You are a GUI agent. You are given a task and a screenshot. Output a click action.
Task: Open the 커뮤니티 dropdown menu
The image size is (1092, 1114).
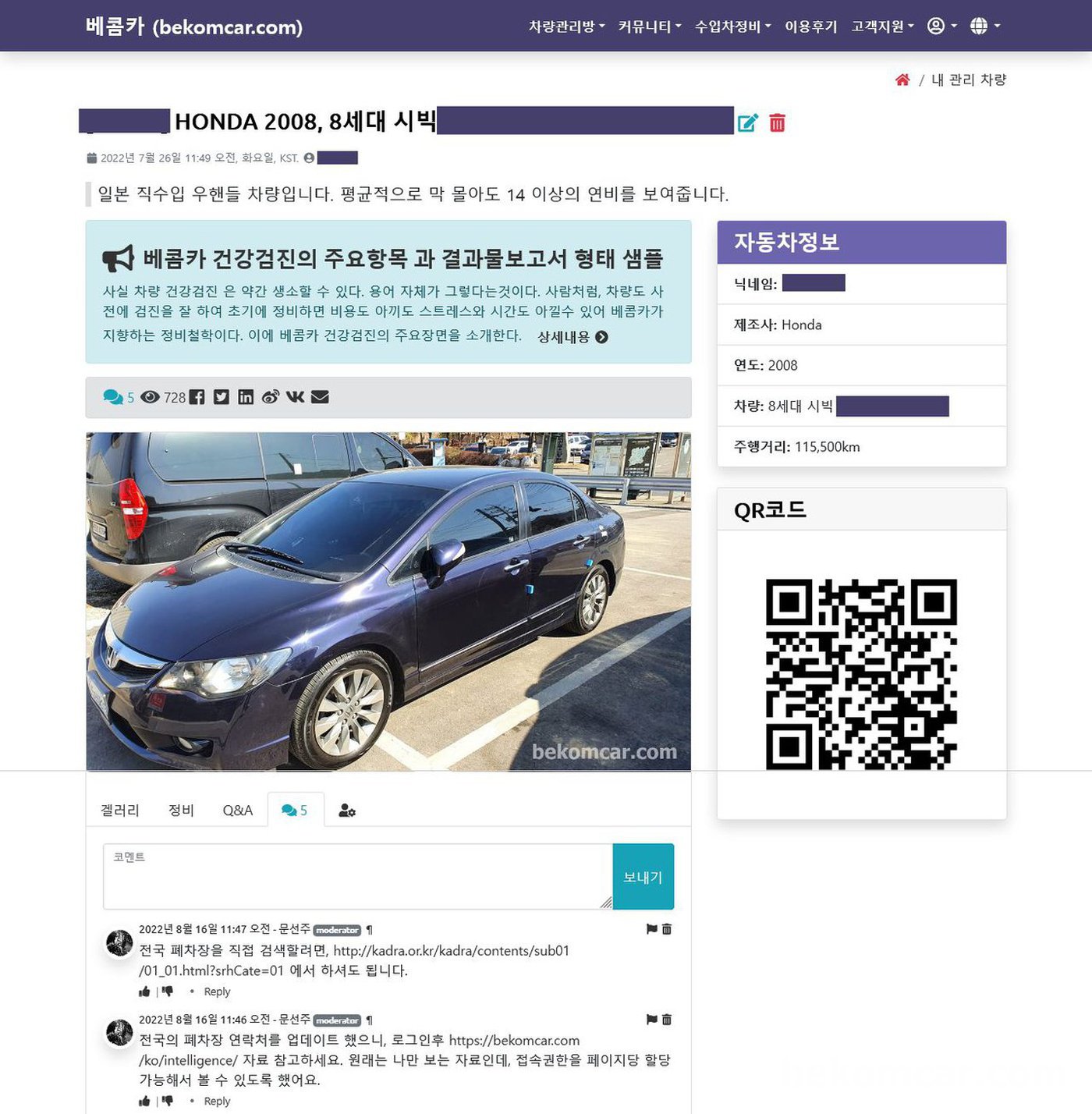tap(649, 27)
